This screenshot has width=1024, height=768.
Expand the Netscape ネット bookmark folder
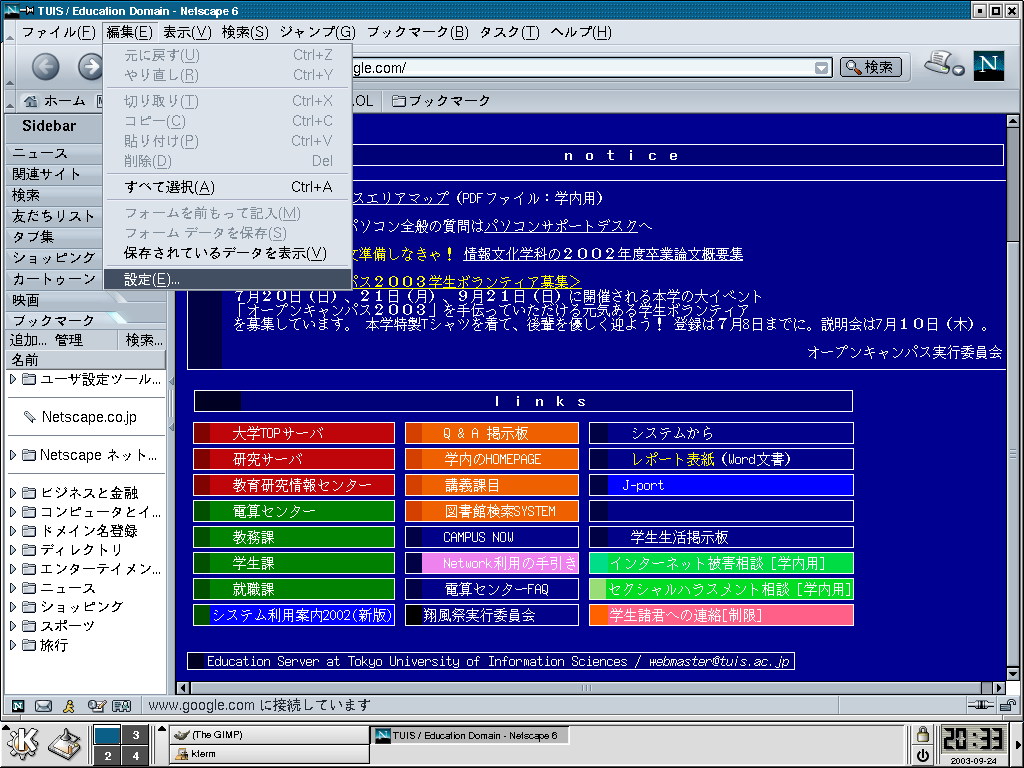click(x=12, y=455)
